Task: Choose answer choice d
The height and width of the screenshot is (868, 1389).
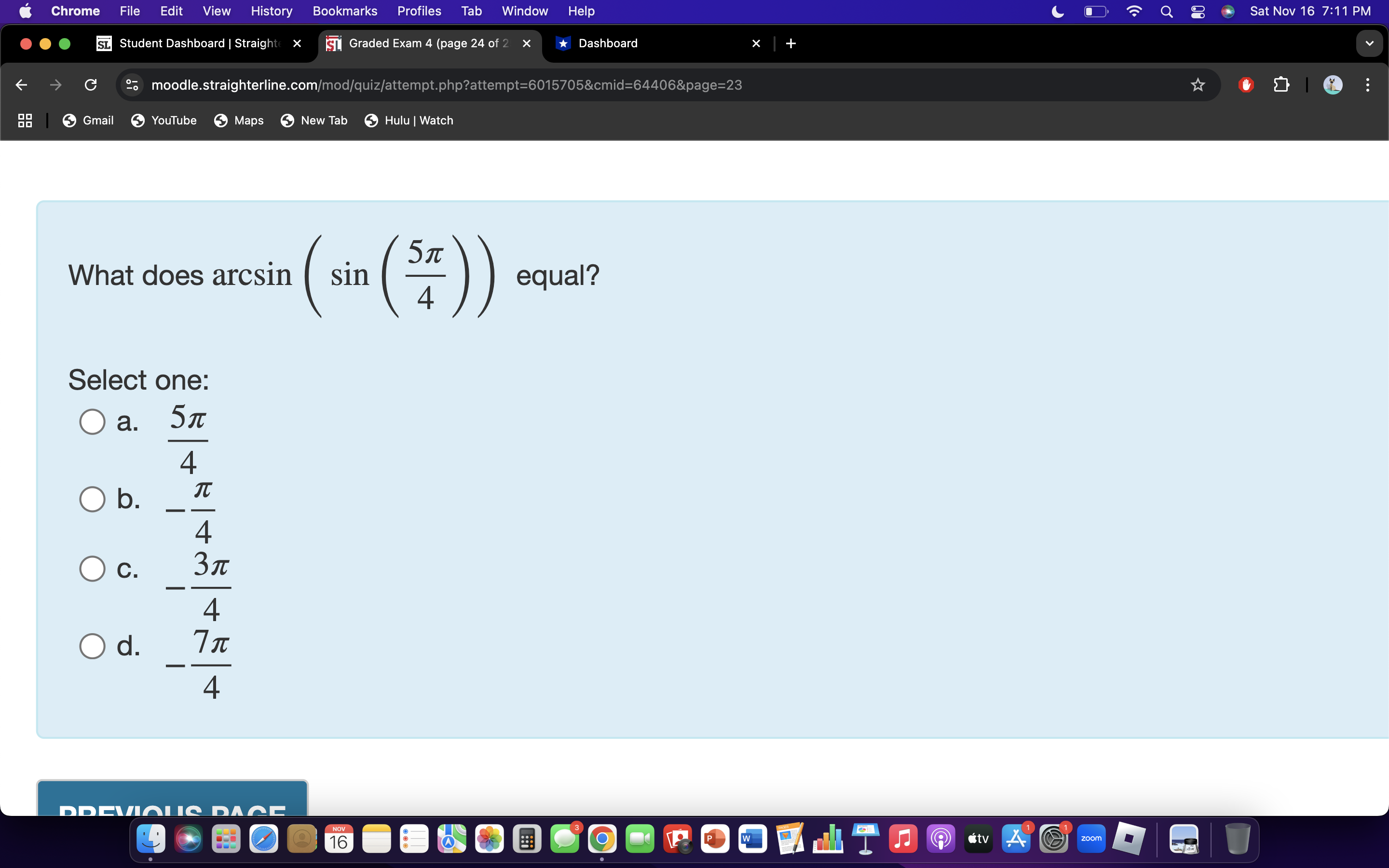Action: [92, 645]
